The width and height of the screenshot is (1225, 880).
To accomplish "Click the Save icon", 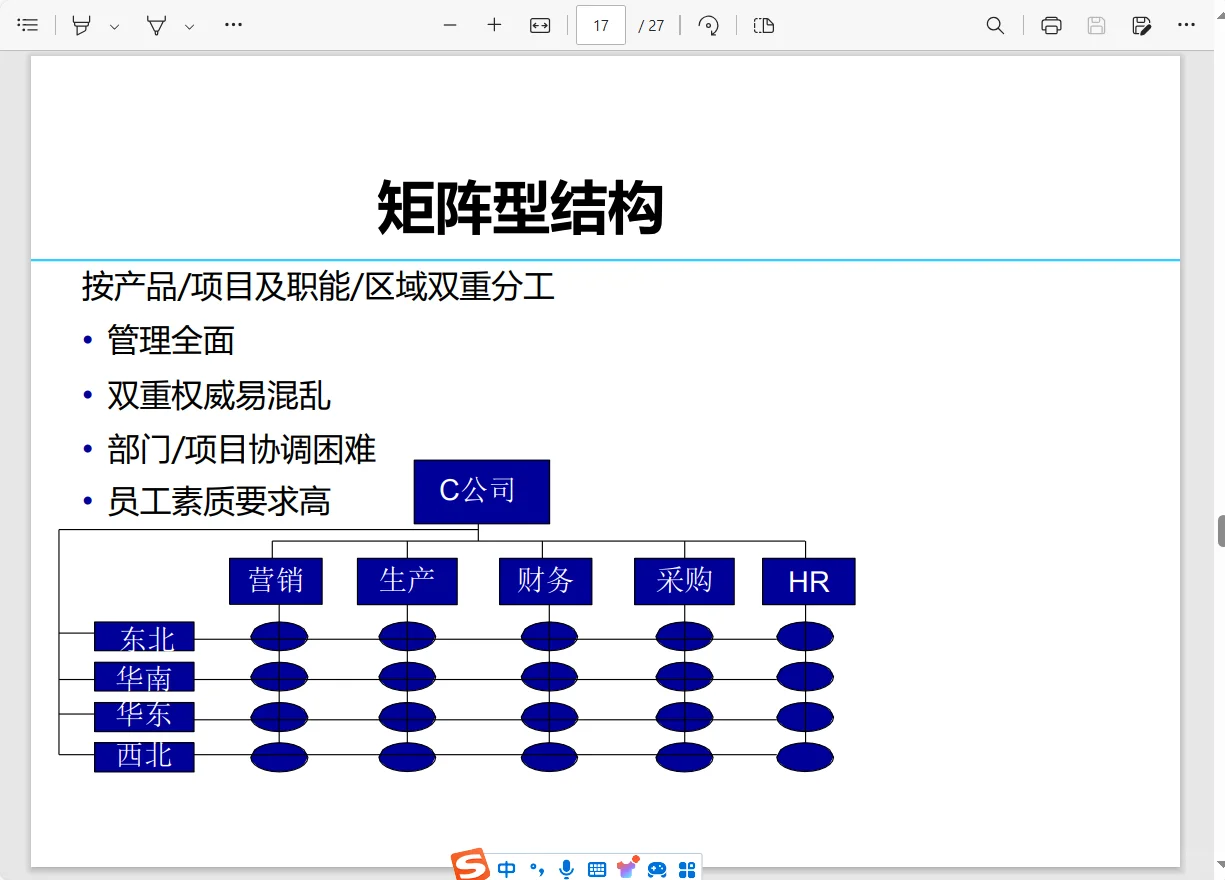I will click(x=1097, y=25).
